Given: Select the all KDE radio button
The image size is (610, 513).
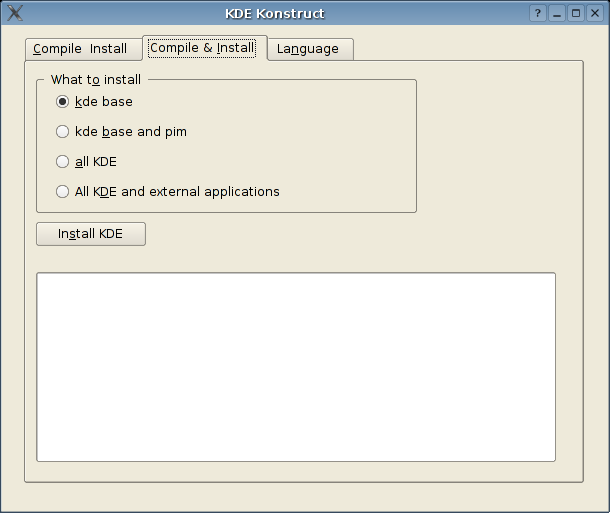Looking at the screenshot, I should click(86, 161).
